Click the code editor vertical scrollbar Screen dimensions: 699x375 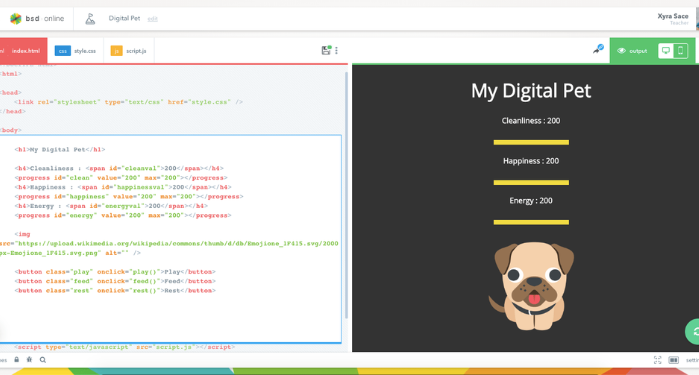pos(346,195)
